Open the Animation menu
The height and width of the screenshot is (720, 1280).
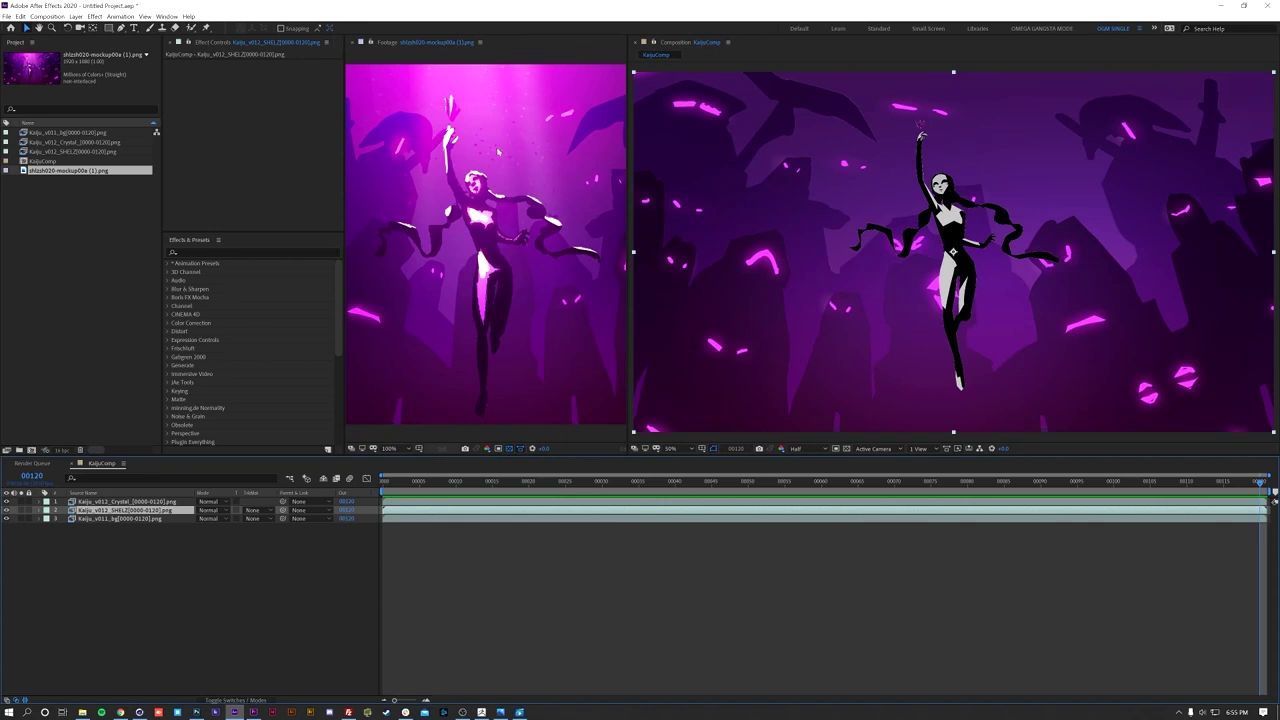[x=120, y=17]
